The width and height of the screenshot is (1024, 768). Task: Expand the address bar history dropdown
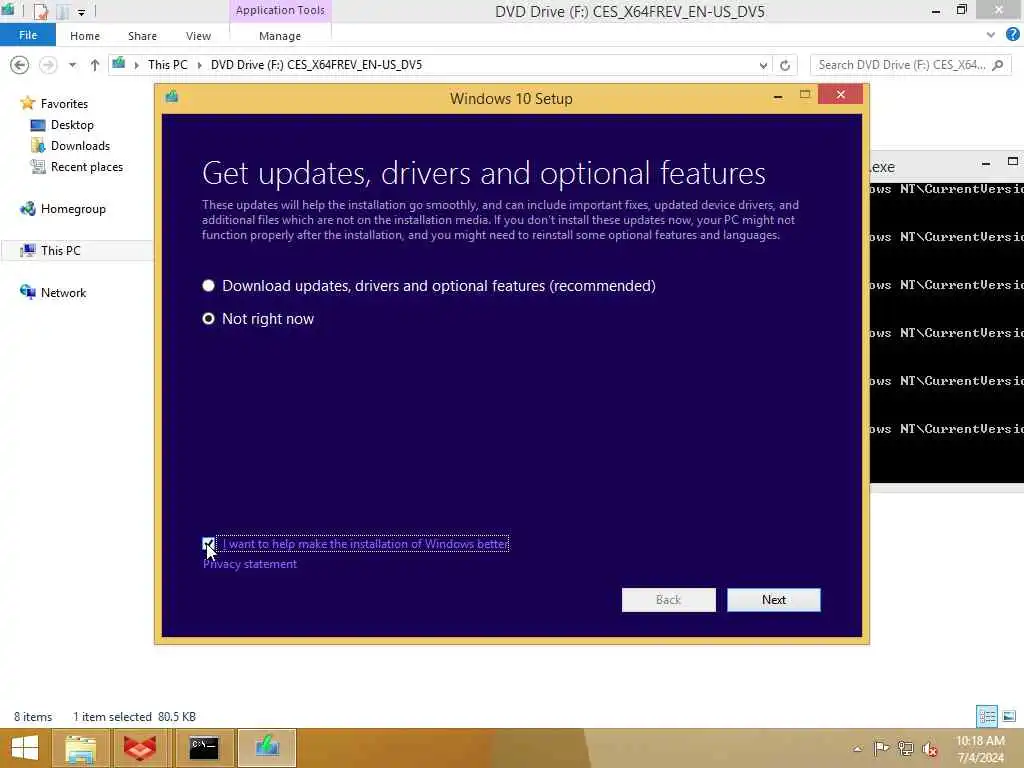pyautogui.click(x=763, y=65)
